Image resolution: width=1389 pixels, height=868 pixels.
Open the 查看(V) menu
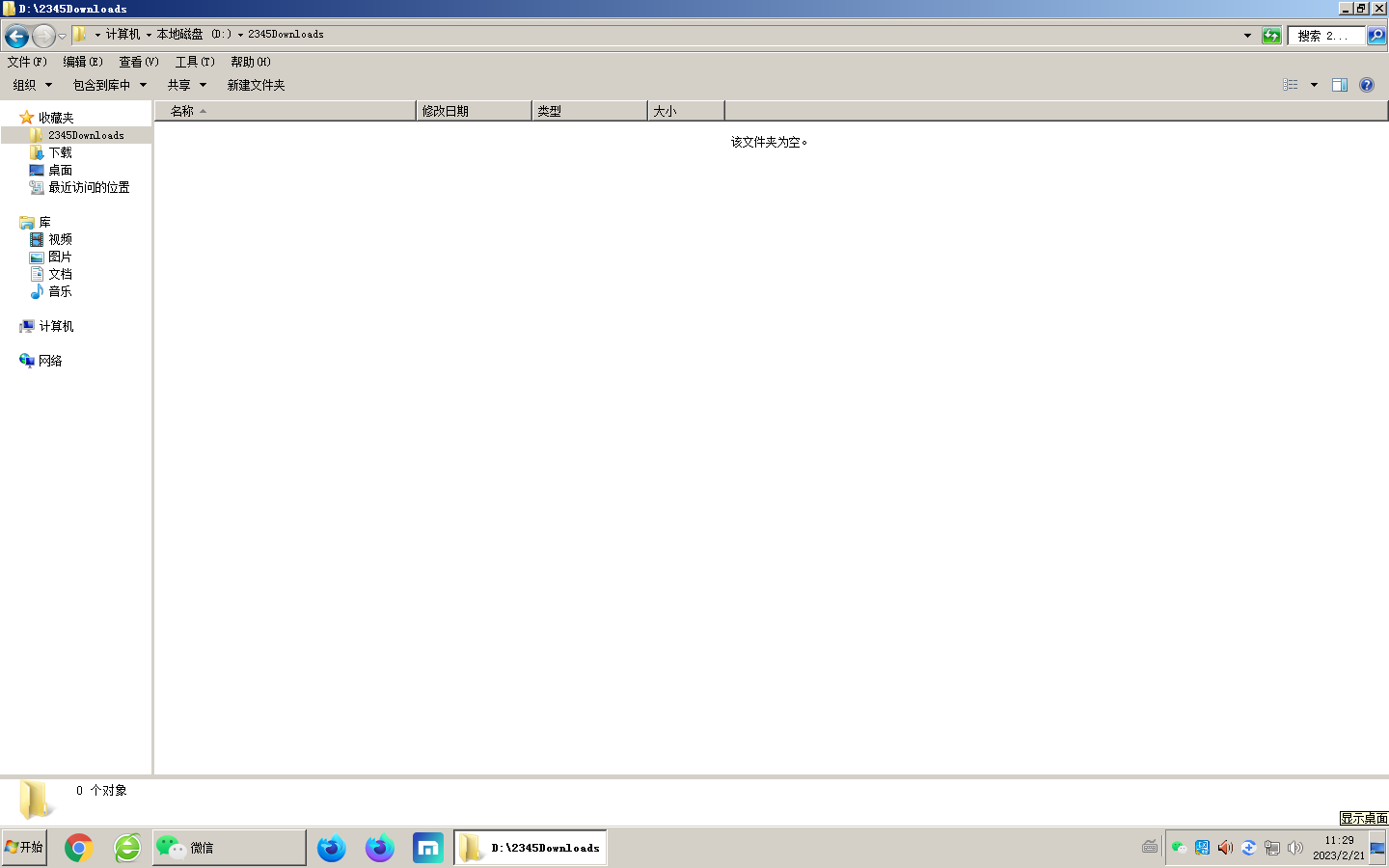(139, 62)
